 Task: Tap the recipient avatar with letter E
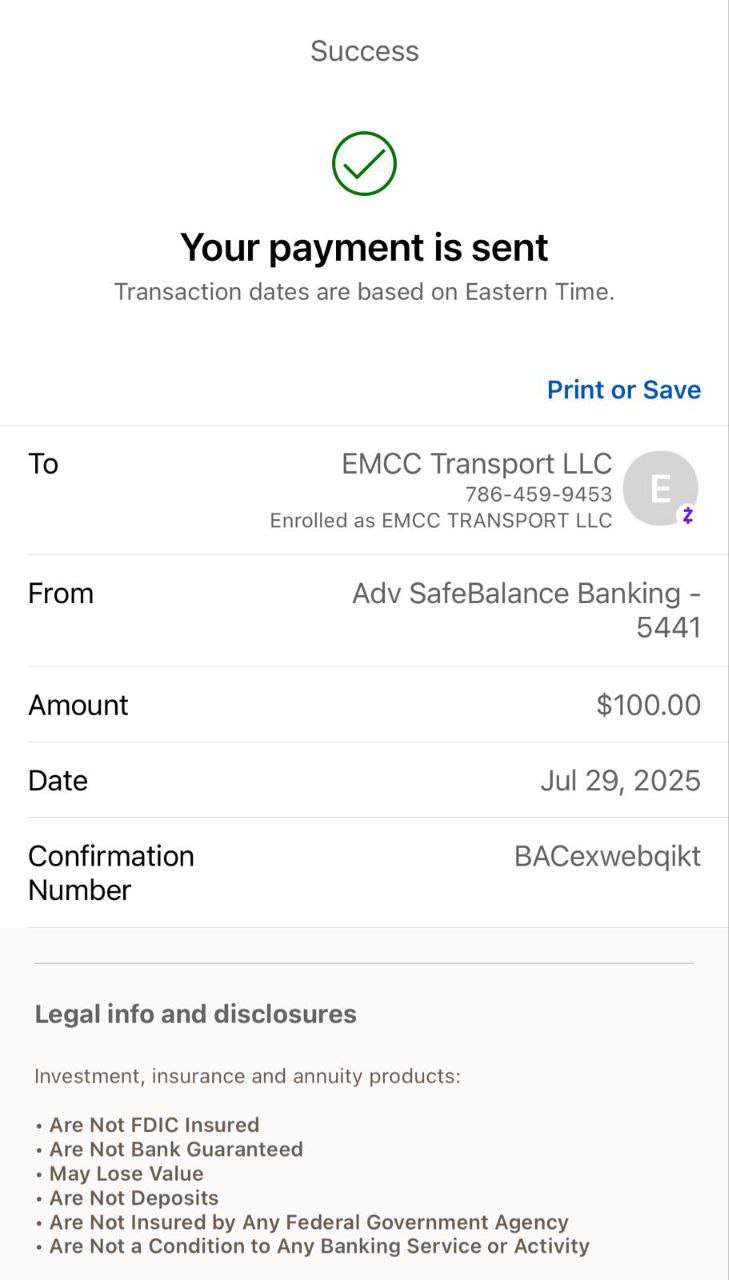(660, 488)
